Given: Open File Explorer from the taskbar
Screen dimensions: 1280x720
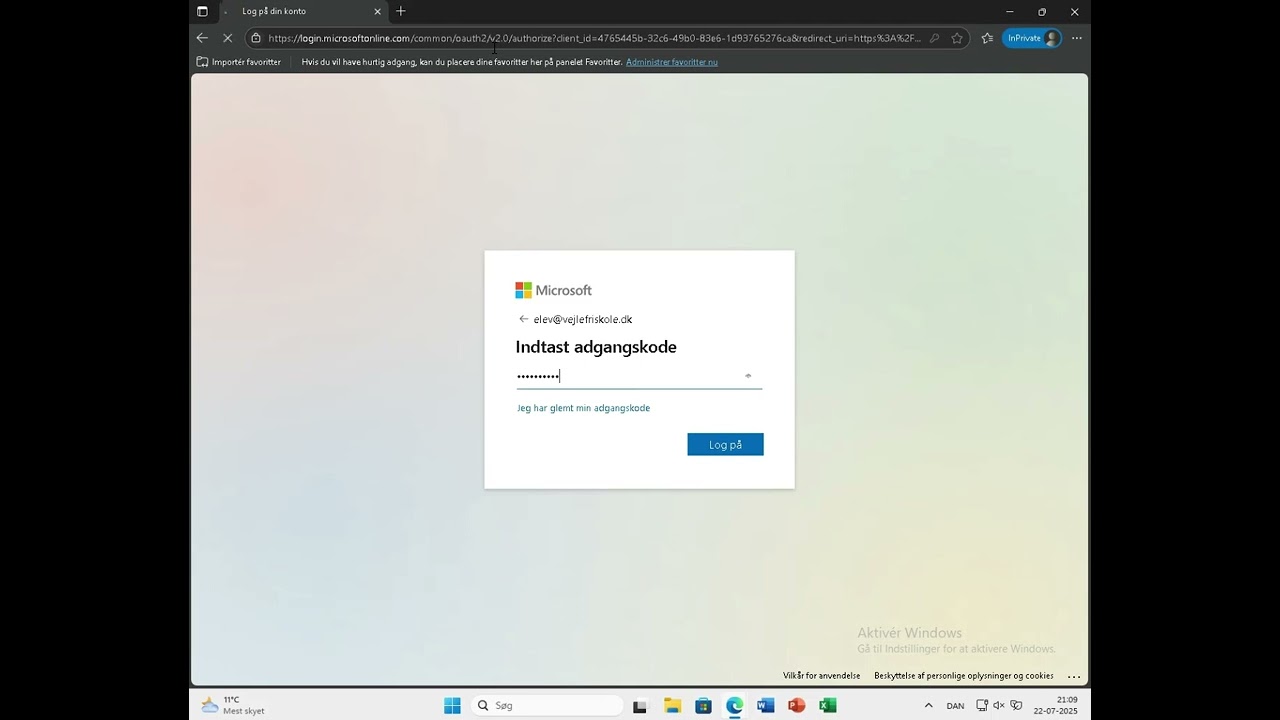Looking at the screenshot, I should point(671,705).
